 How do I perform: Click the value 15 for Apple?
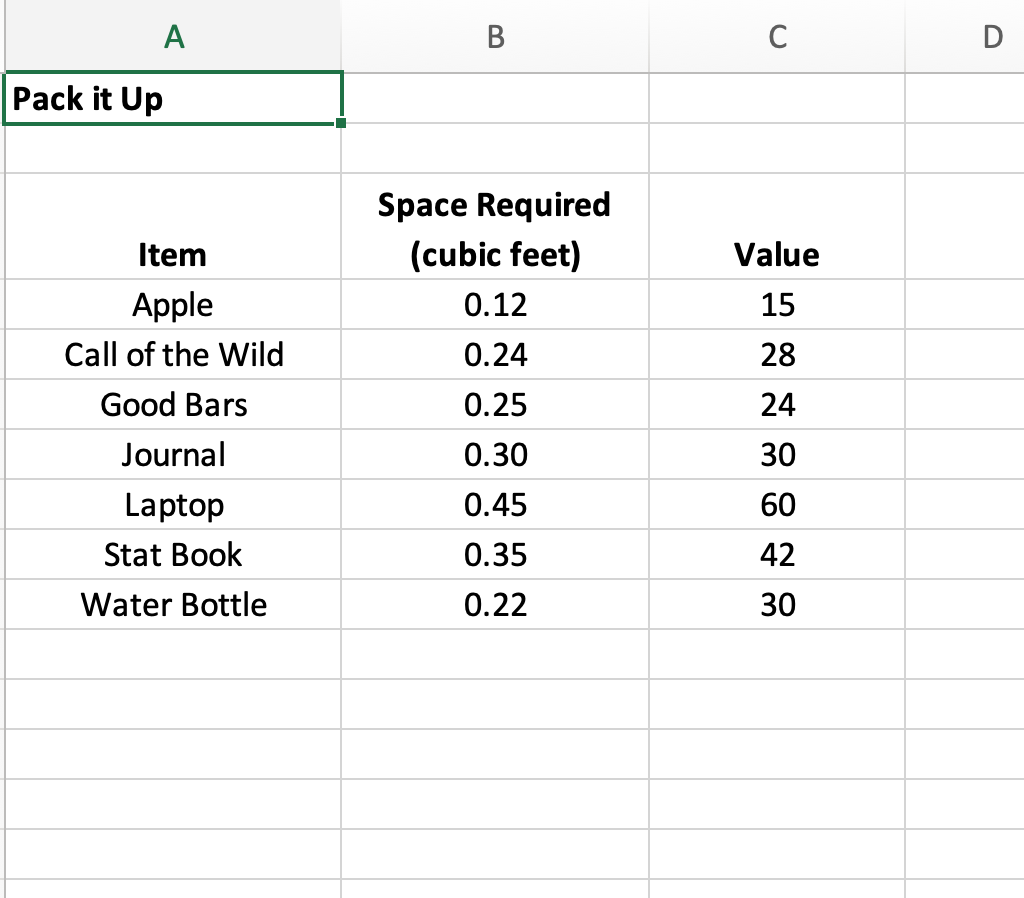777,304
